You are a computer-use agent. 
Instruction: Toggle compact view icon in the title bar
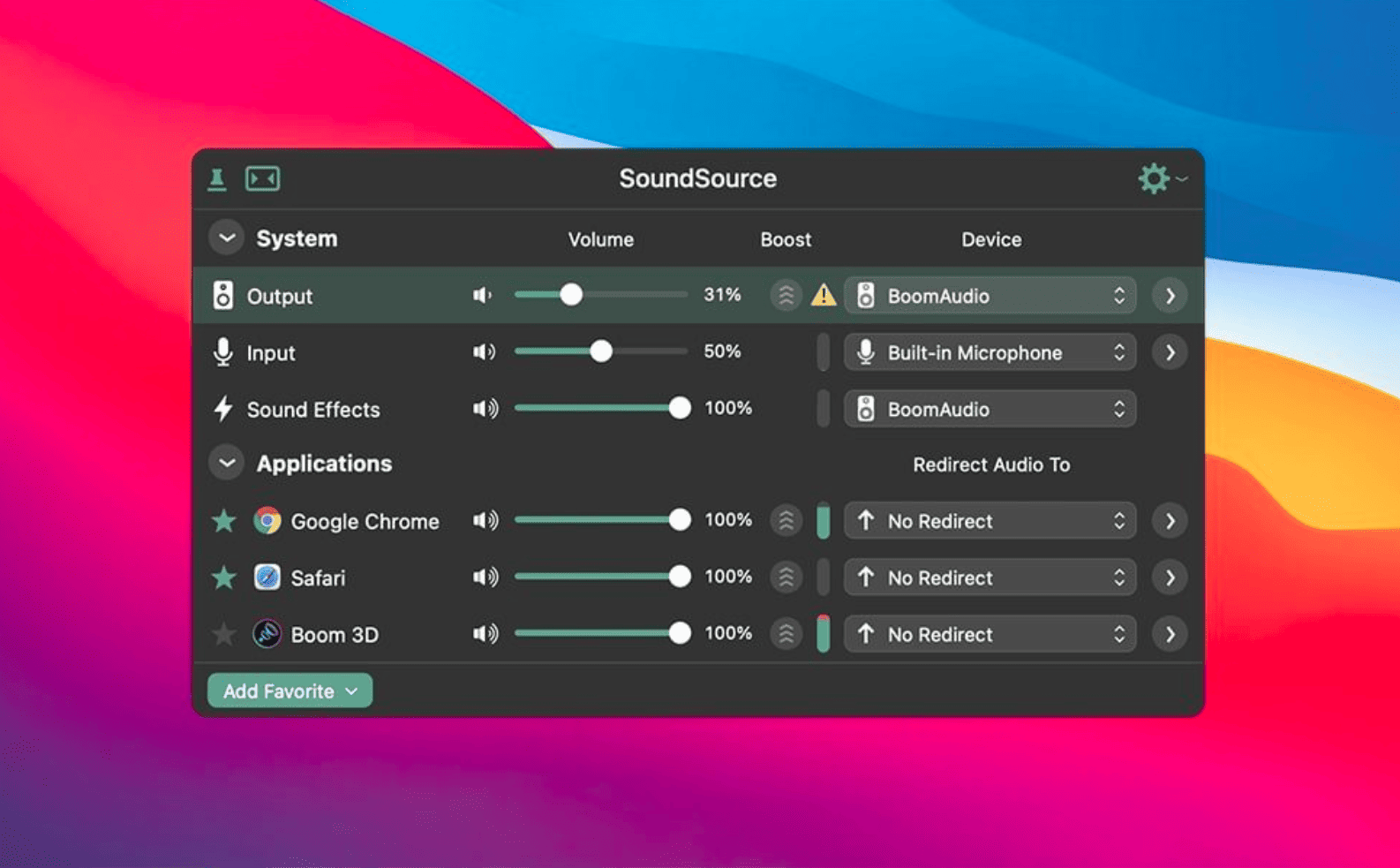262,179
